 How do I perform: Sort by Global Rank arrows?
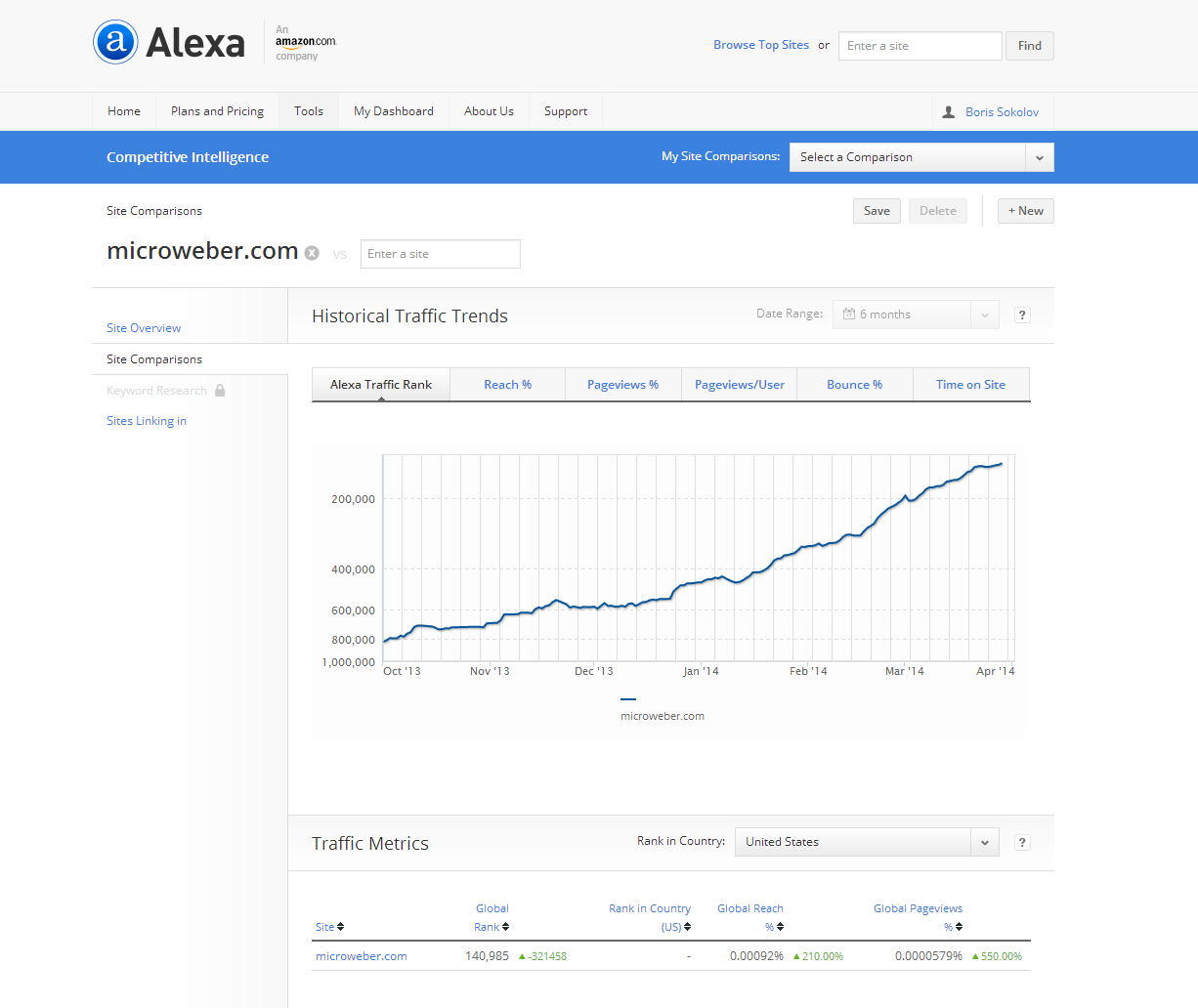505,927
